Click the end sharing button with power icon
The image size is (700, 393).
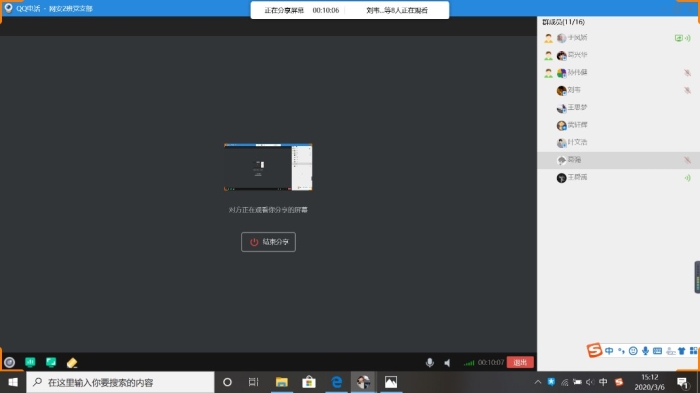click(268, 242)
